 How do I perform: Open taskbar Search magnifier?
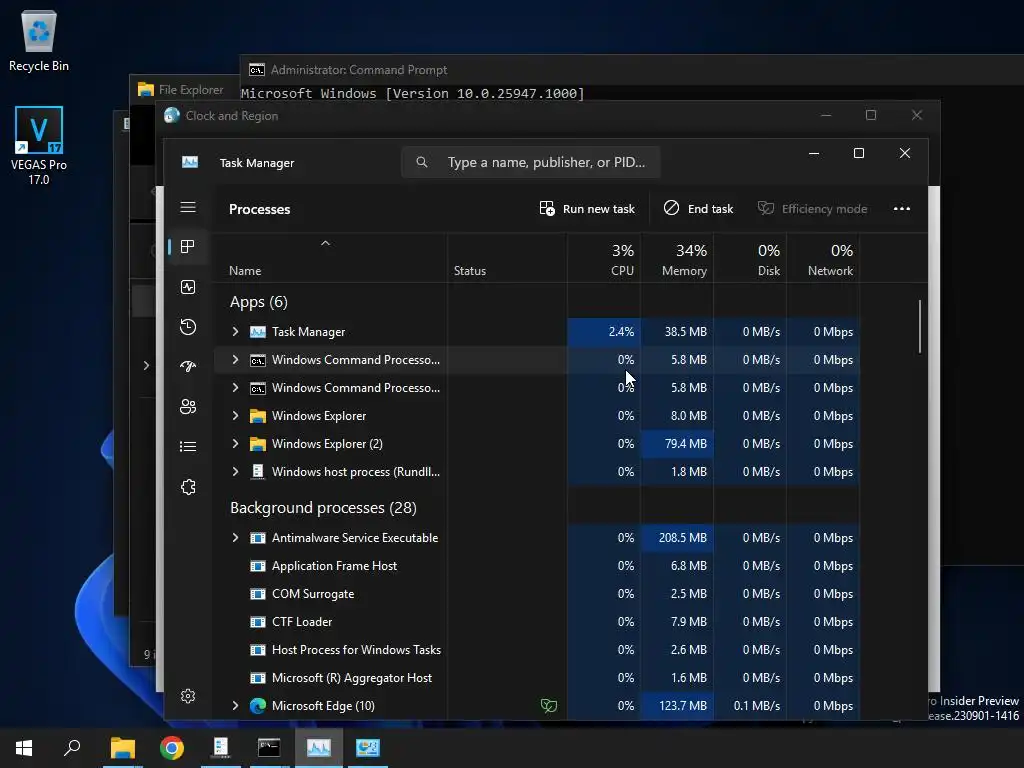point(72,748)
